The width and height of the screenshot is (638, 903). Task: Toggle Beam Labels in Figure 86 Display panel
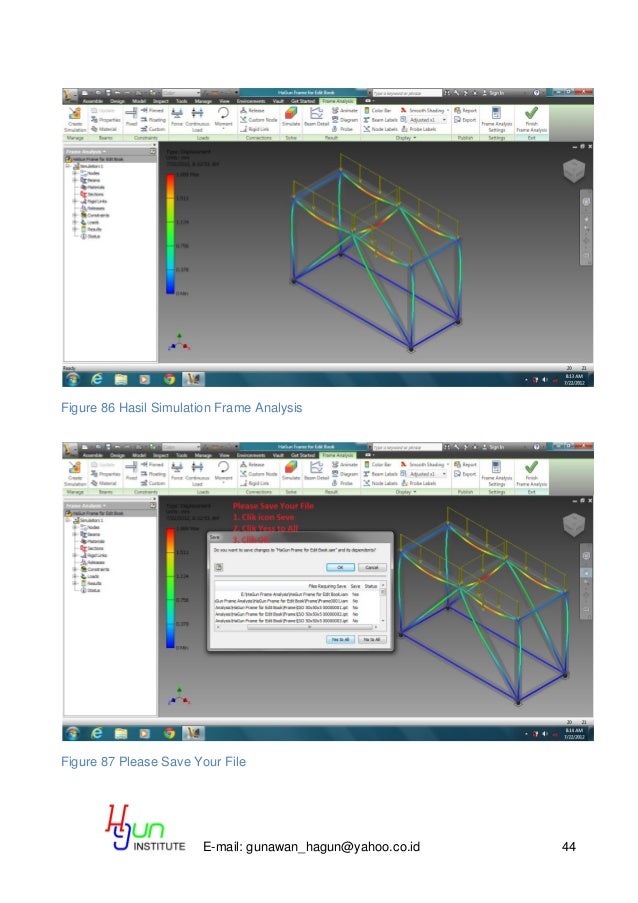pos(380,120)
